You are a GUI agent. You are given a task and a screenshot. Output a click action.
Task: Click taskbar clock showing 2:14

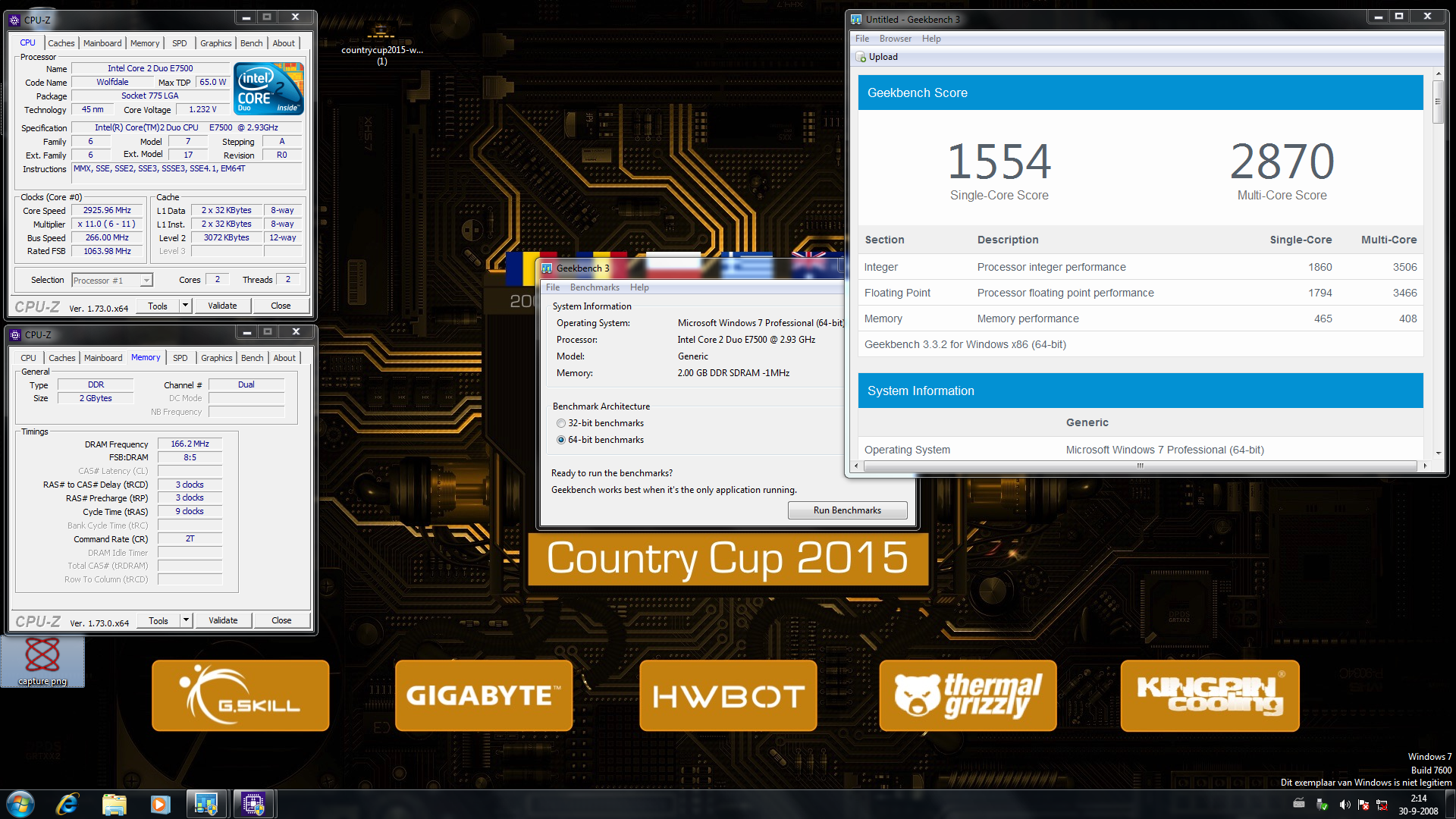[1418, 805]
